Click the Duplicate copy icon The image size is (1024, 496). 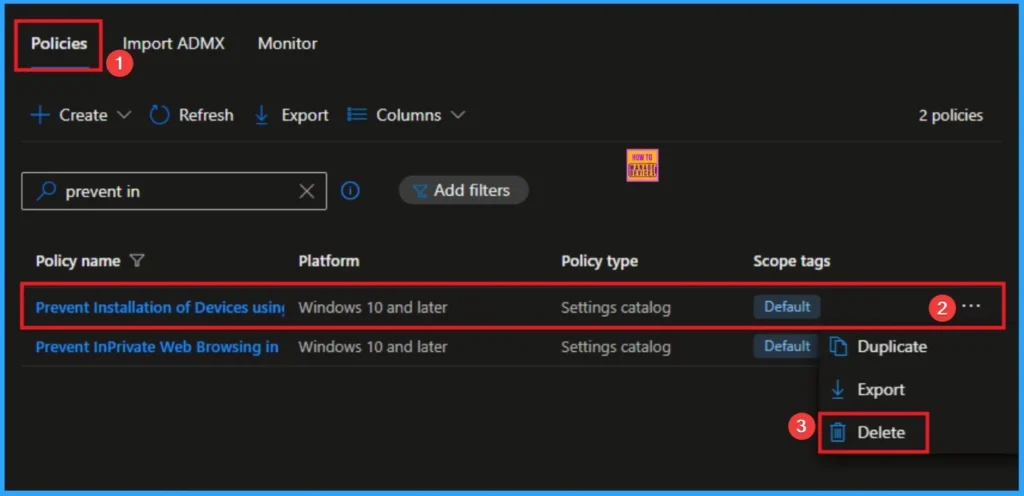(838, 347)
